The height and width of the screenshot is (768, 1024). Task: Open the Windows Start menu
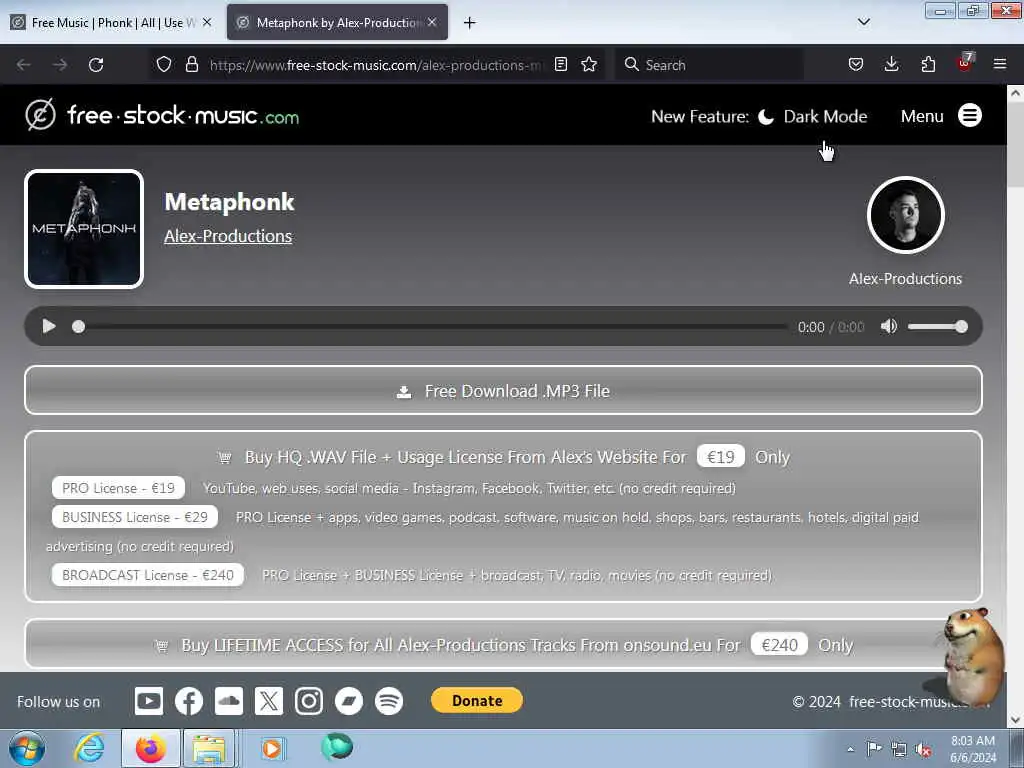[x=27, y=748]
